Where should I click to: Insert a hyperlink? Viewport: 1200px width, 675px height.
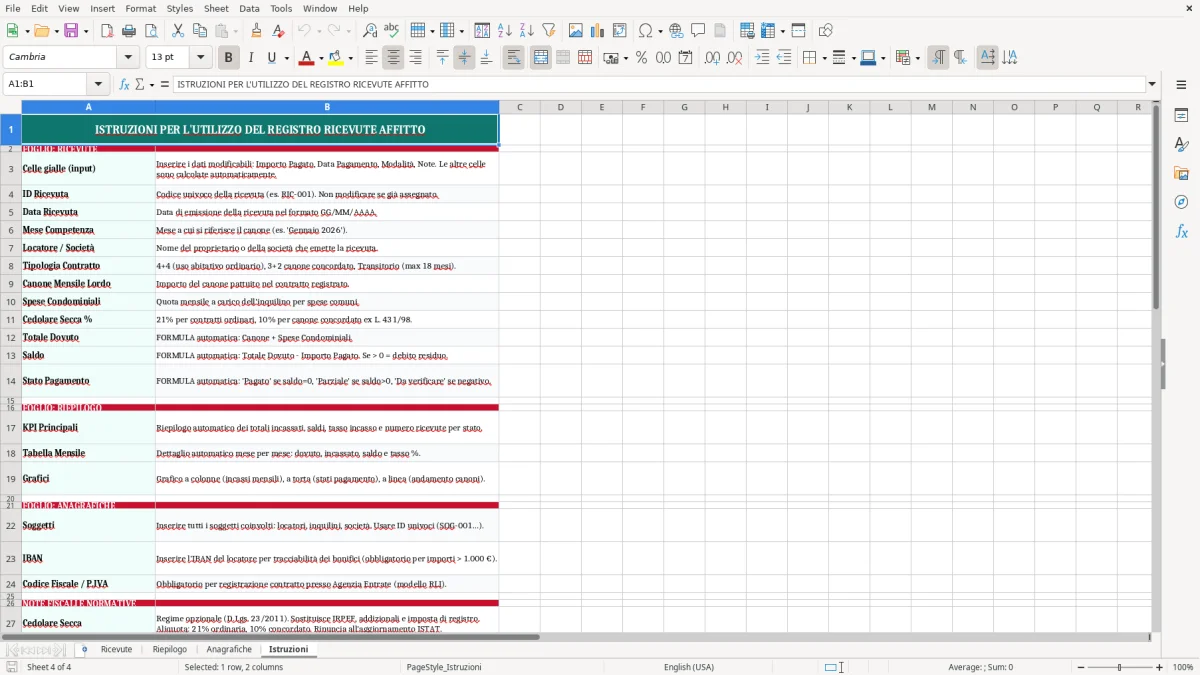tap(676, 31)
